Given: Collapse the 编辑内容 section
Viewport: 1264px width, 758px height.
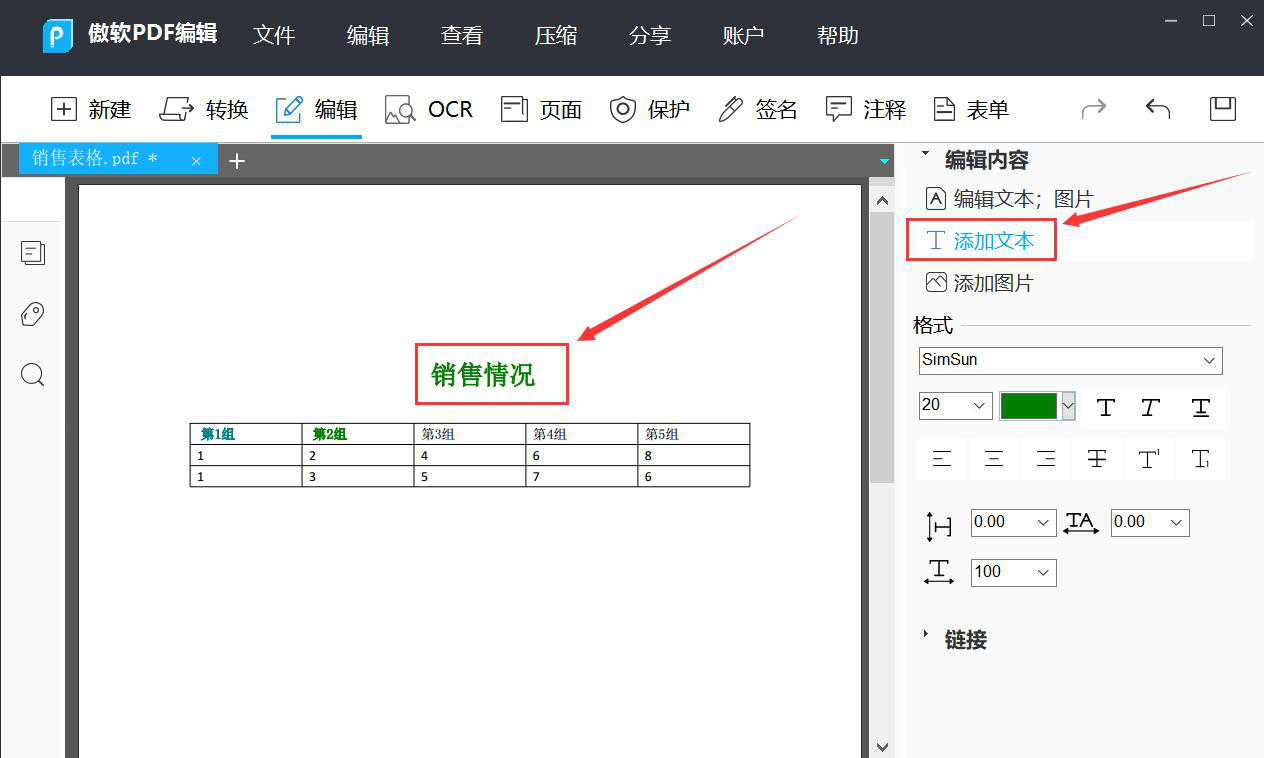Looking at the screenshot, I should click(x=925, y=155).
